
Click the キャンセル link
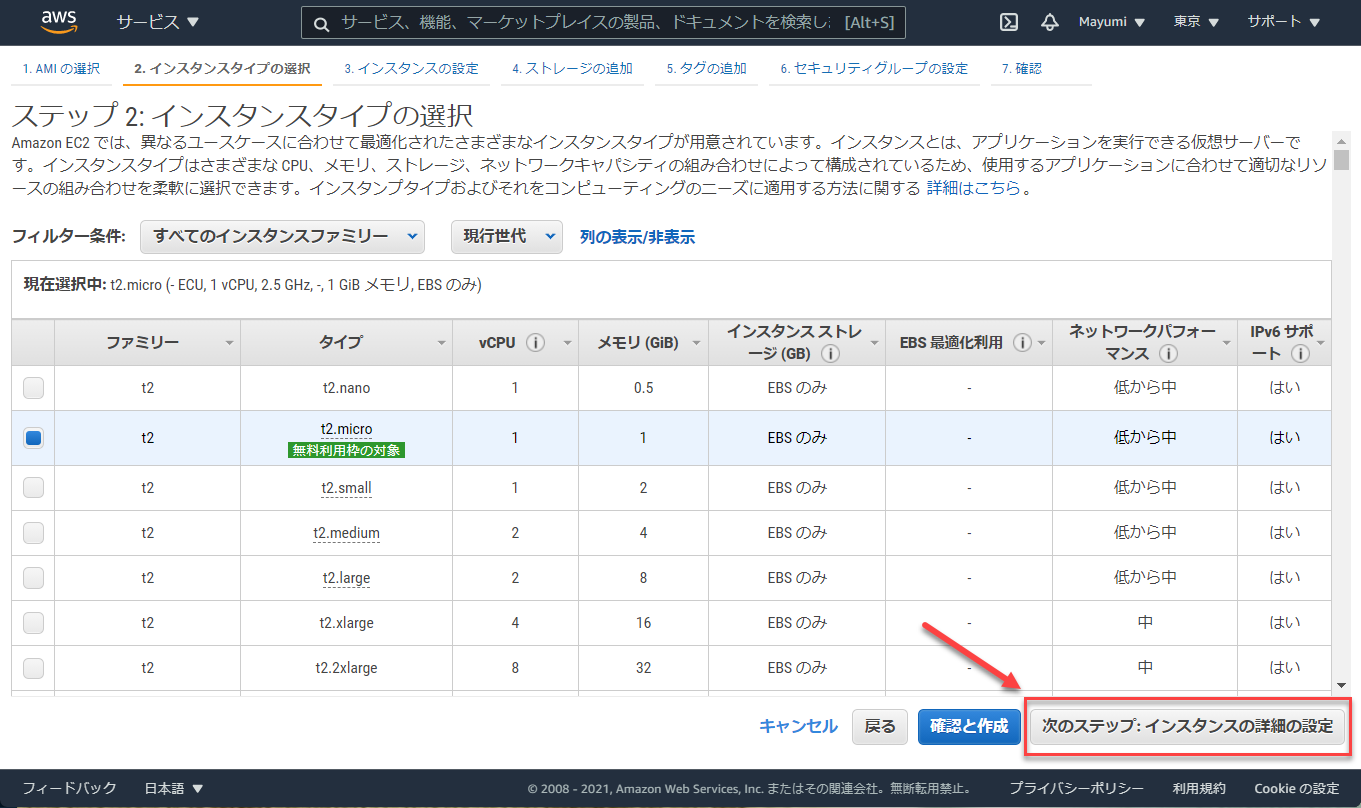click(798, 726)
